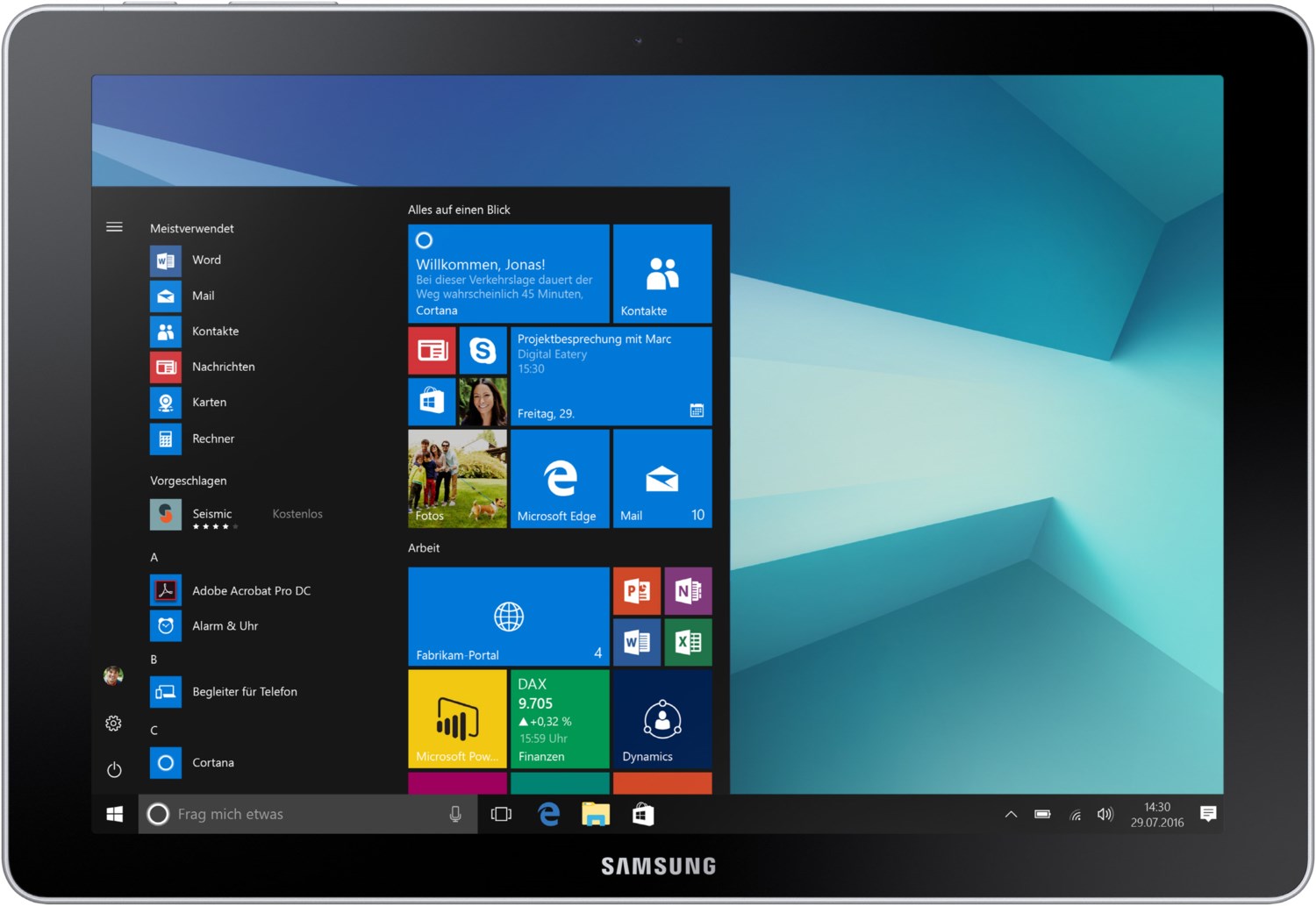Open the woman's portrait contact tile
1316x906 pixels.
click(x=483, y=402)
